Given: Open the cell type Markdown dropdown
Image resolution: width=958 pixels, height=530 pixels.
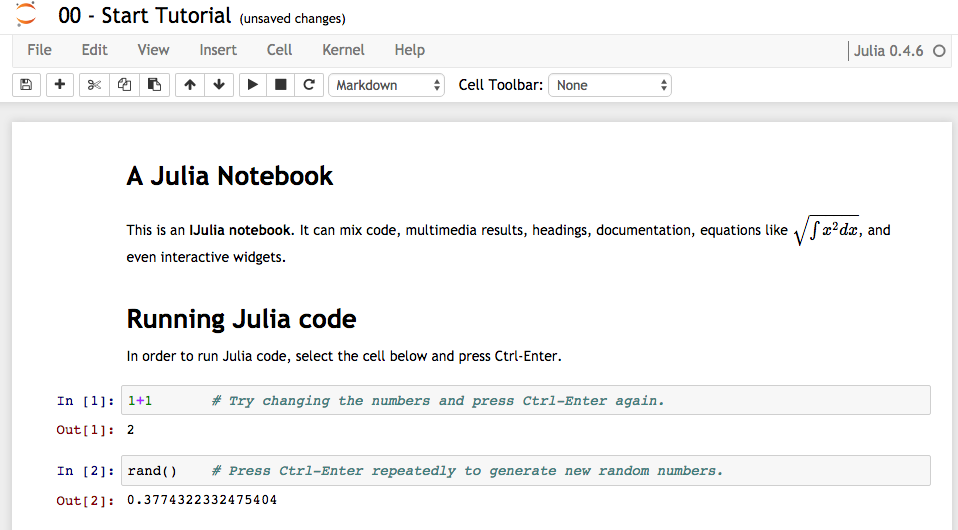Looking at the screenshot, I should [x=386, y=85].
